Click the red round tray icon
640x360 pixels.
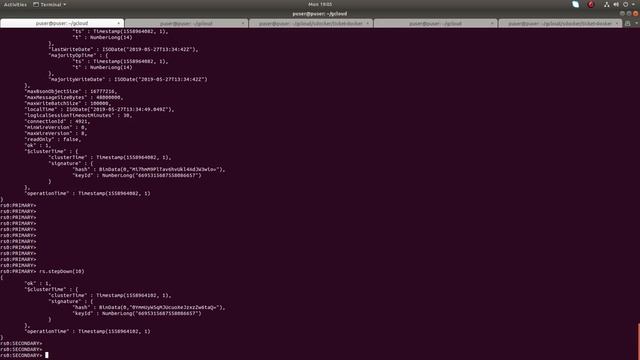pyautogui.click(x=591, y=4)
